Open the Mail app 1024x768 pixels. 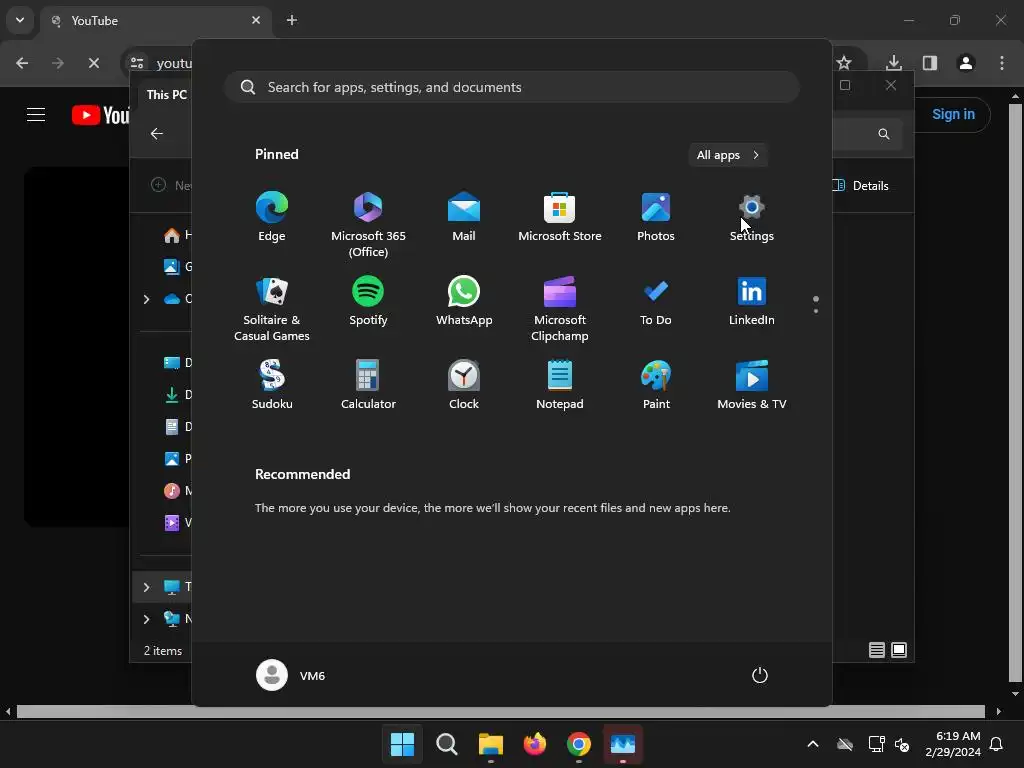point(464,217)
